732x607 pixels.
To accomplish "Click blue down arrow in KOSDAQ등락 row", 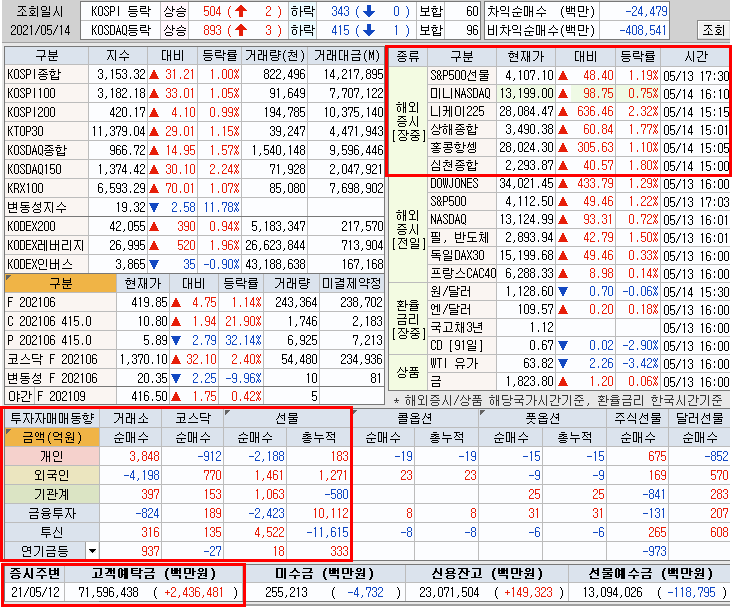I will (369, 30).
